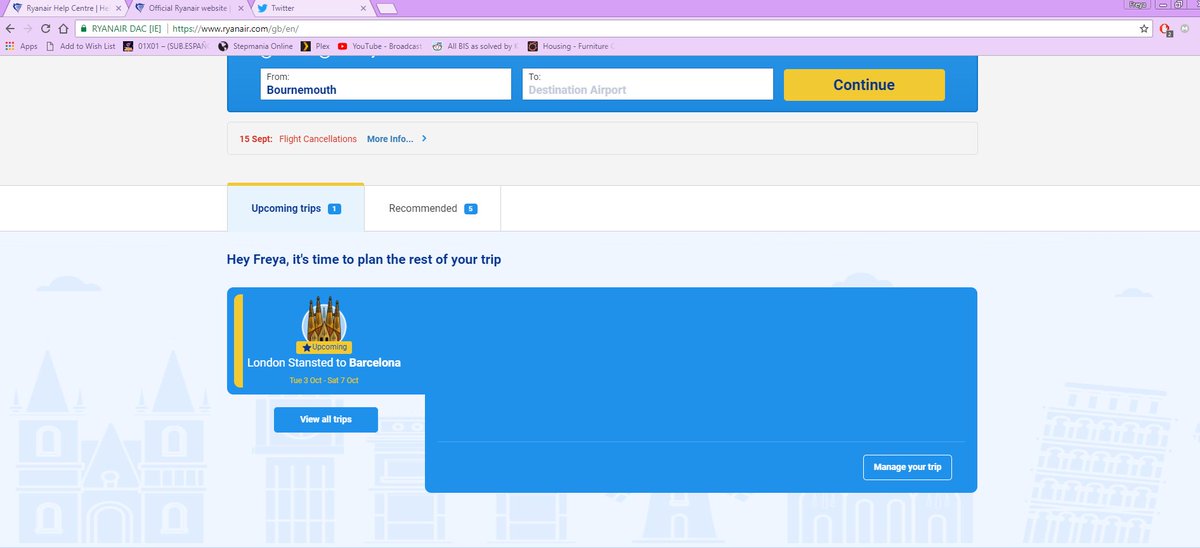
Task: Click the Freya profile button in title bar
Action: click(x=1138, y=5)
